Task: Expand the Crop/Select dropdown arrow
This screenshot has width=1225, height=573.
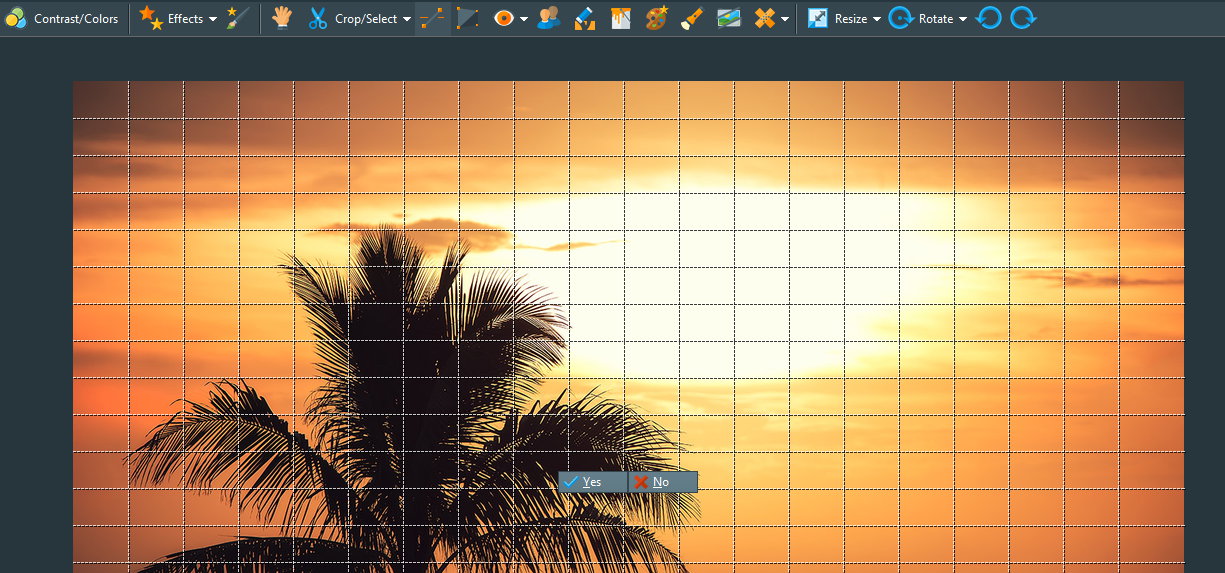Action: [x=407, y=19]
